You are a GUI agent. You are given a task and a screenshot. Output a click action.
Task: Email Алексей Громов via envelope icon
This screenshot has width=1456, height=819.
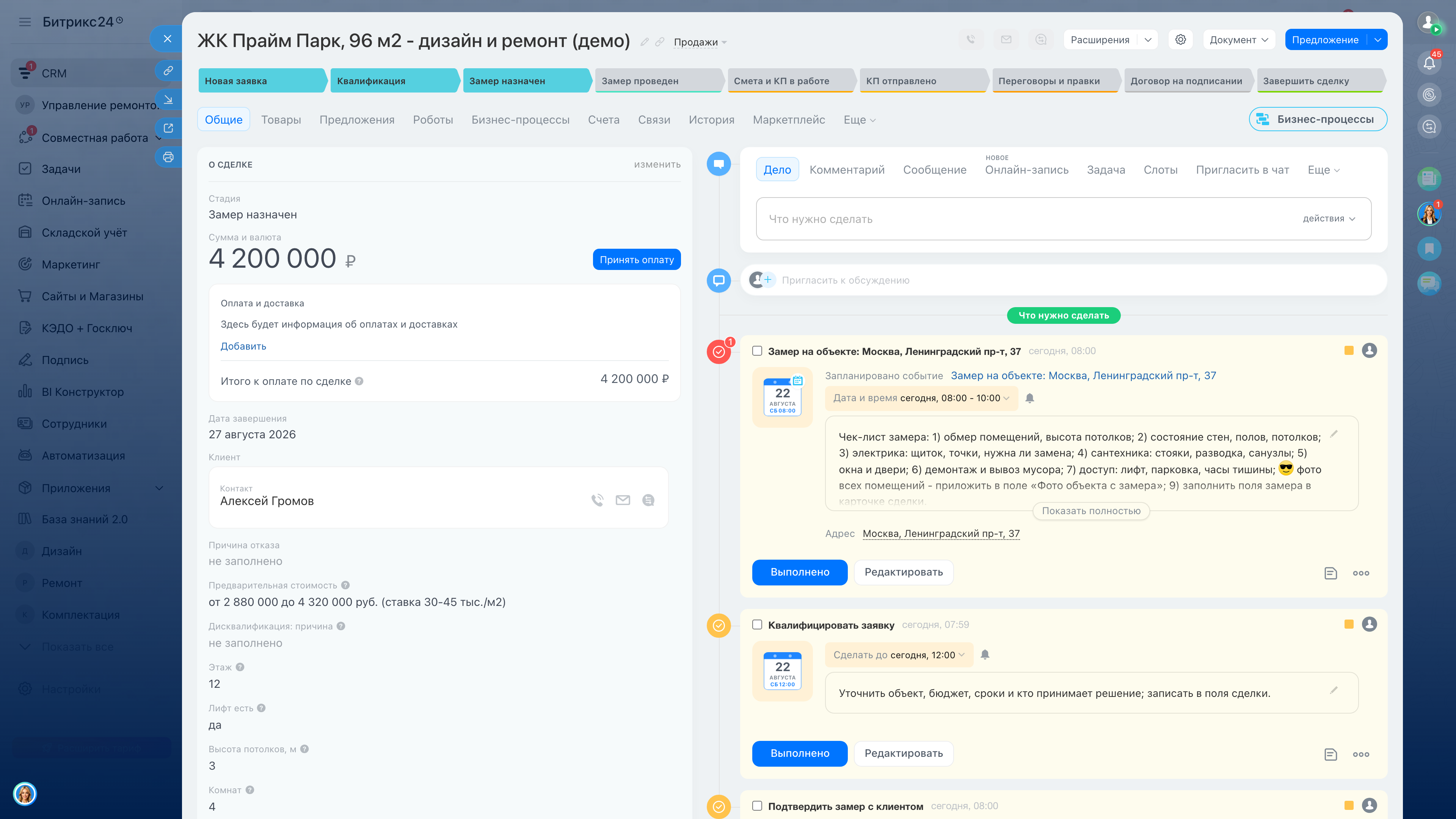point(623,500)
